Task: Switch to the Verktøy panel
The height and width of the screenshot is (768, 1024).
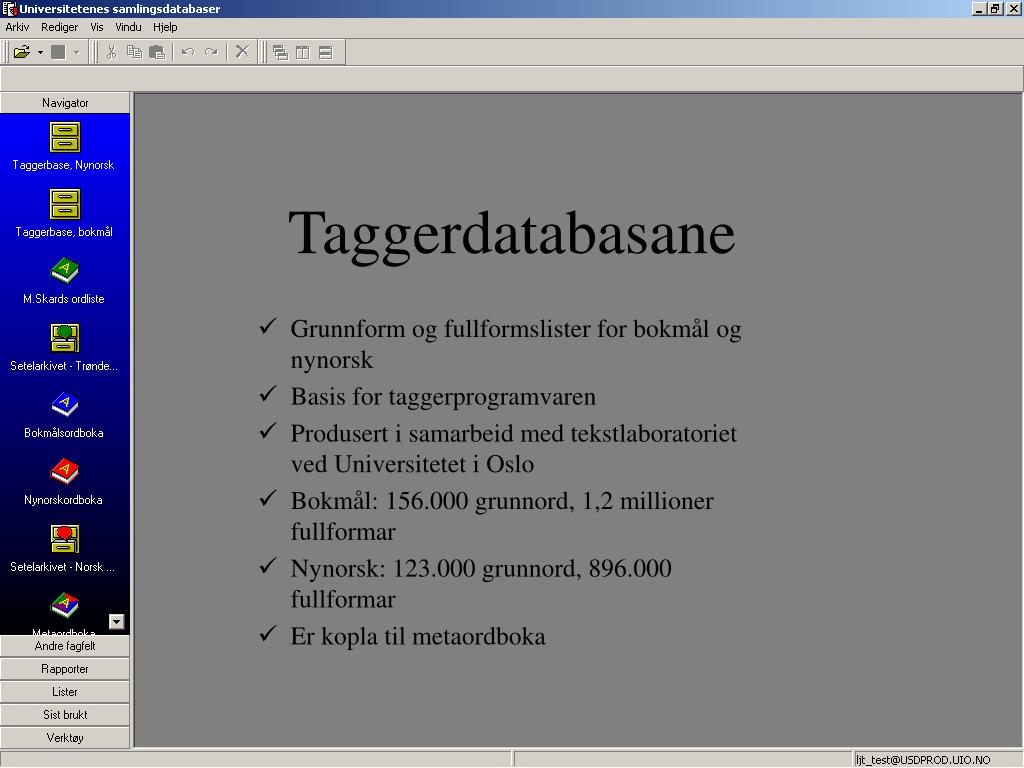Action: pyautogui.click(x=65, y=737)
